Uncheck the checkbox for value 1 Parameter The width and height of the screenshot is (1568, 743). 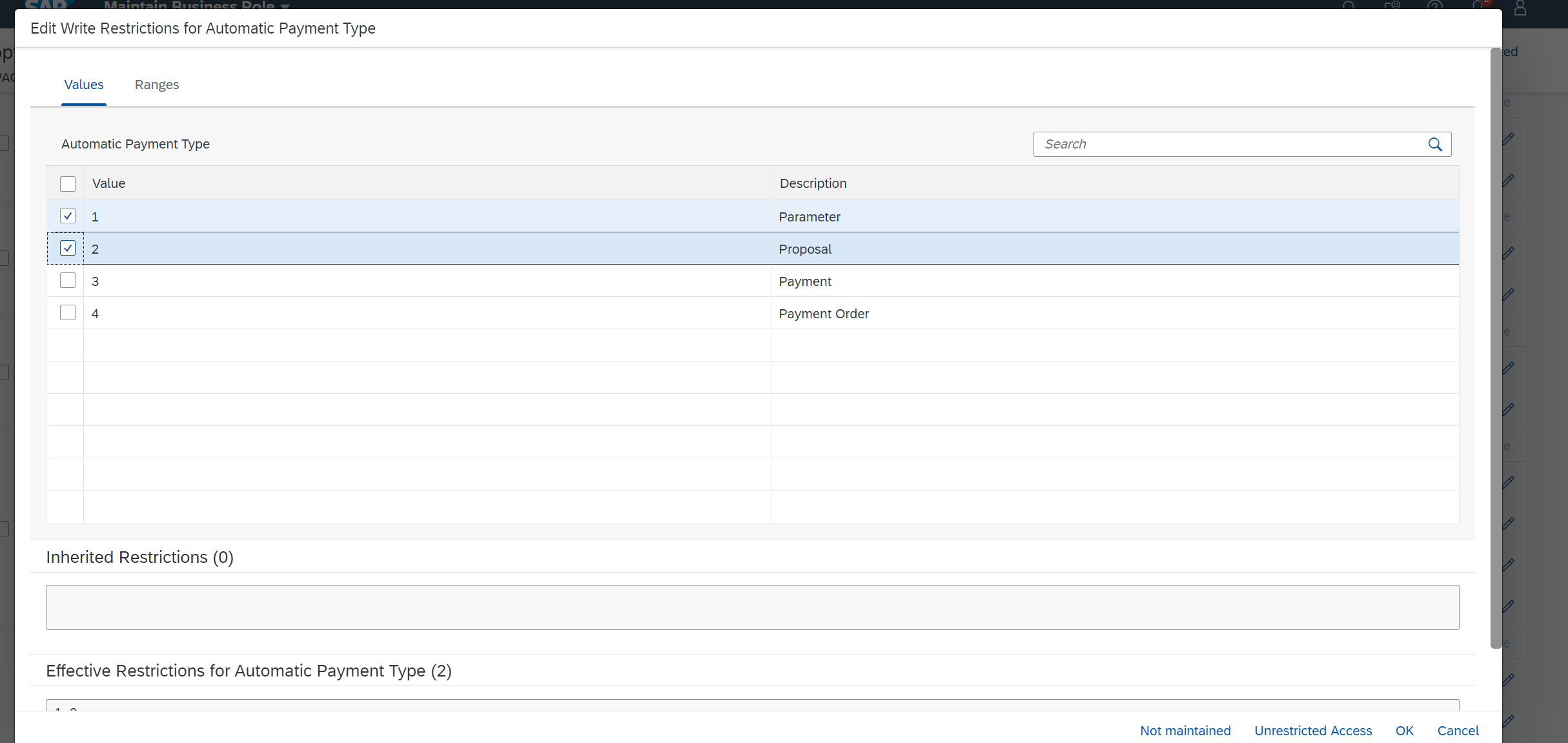[68, 216]
